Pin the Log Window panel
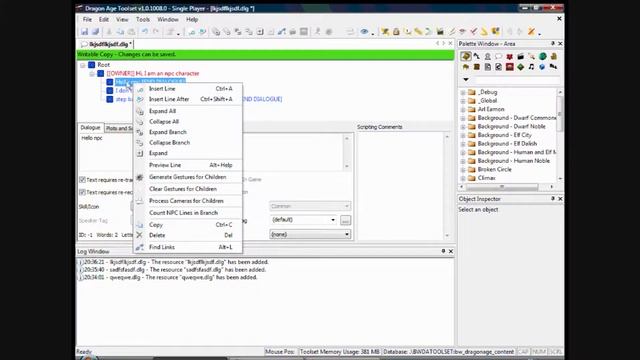This screenshot has height=360, width=640. coord(443,251)
